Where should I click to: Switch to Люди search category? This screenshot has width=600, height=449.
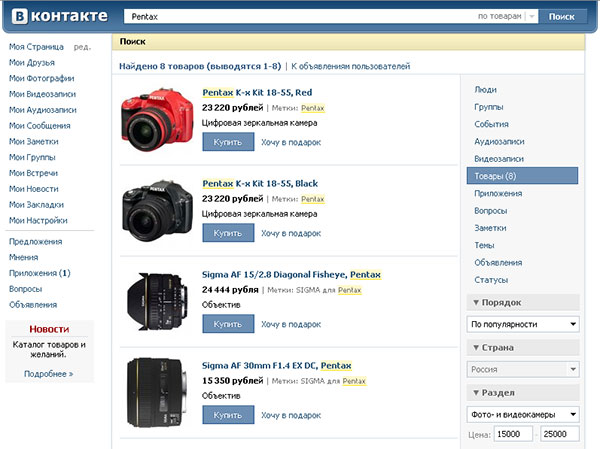click(485, 90)
